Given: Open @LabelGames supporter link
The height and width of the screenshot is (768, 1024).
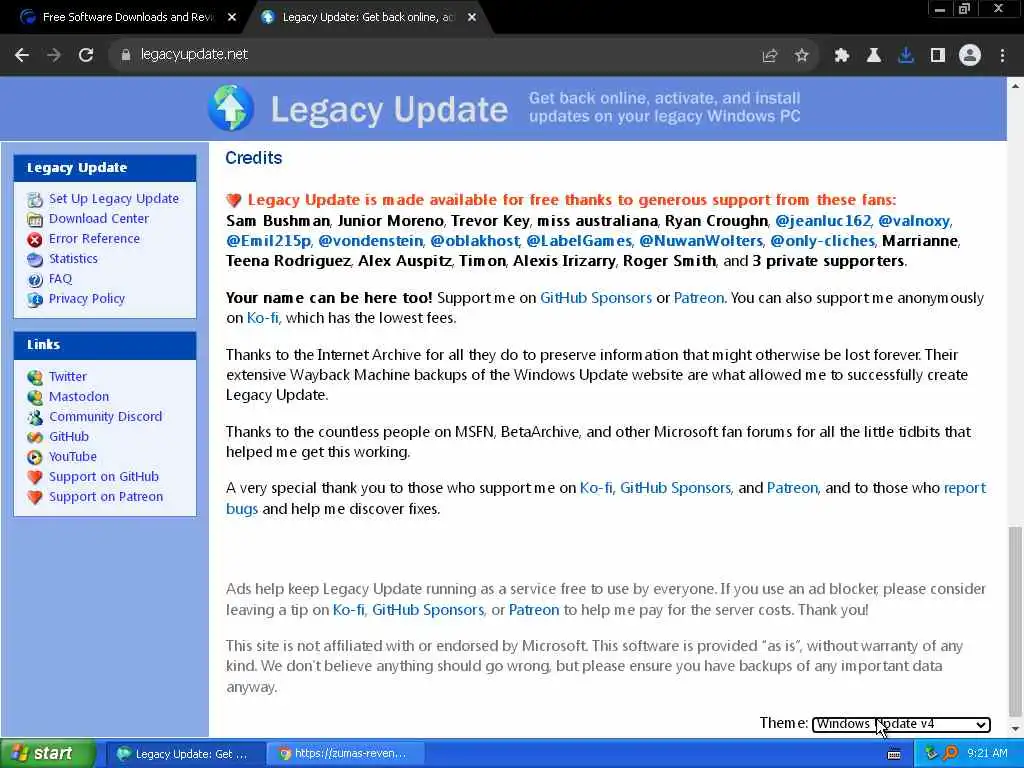Looking at the screenshot, I should tap(579, 241).
